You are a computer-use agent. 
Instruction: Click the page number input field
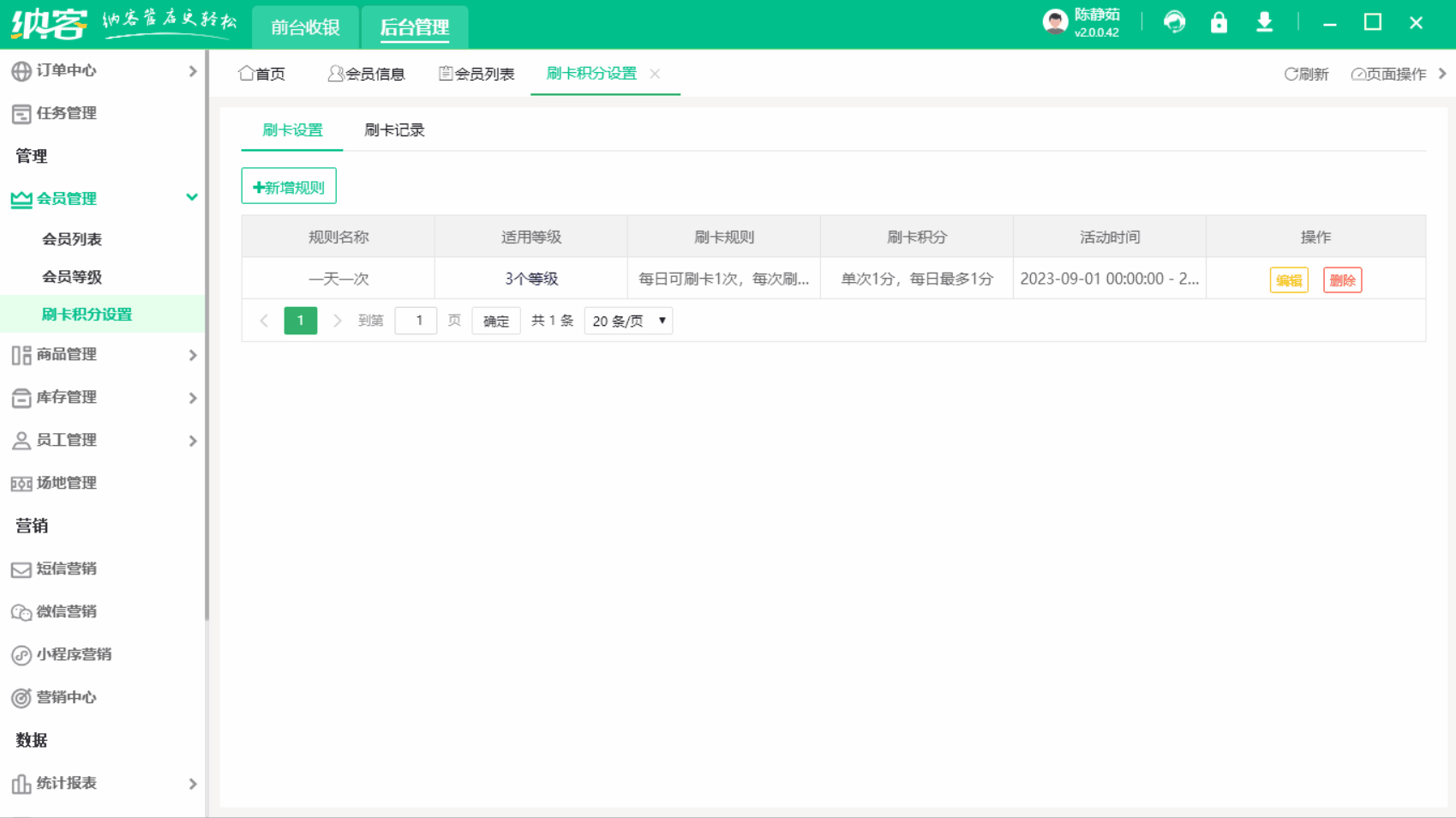(416, 321)
